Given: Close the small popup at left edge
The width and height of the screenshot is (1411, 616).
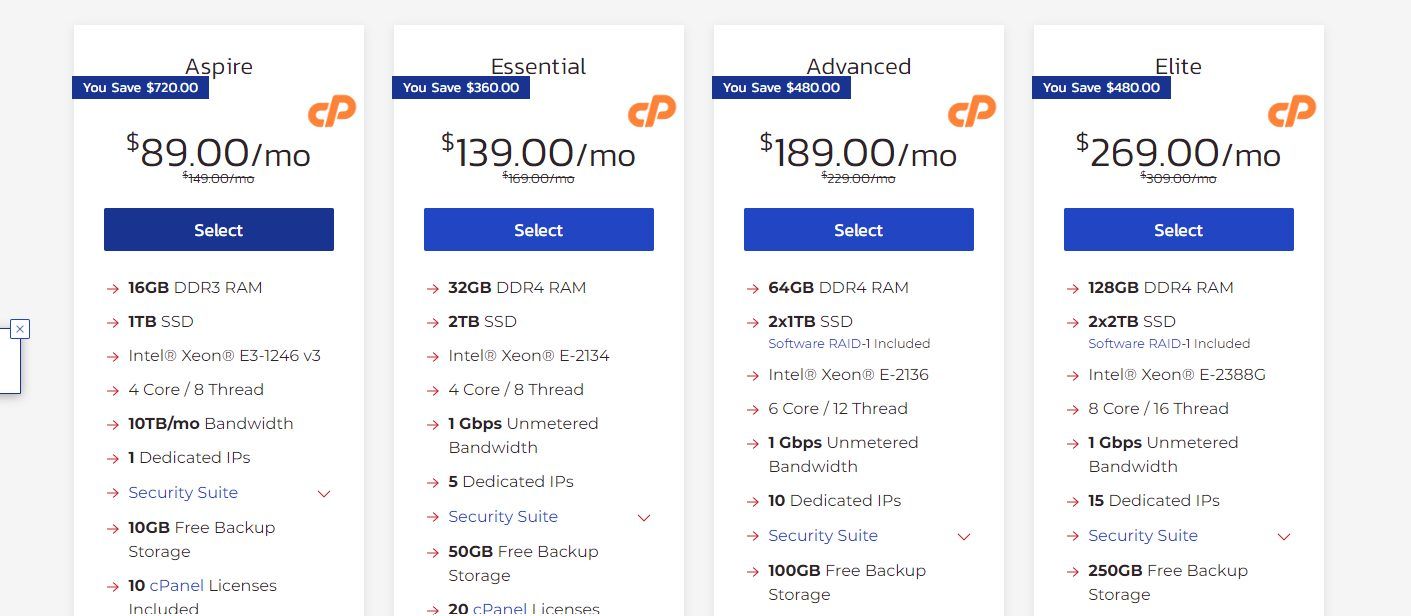Looking at the screenshot, I should (x=20, y=328).
